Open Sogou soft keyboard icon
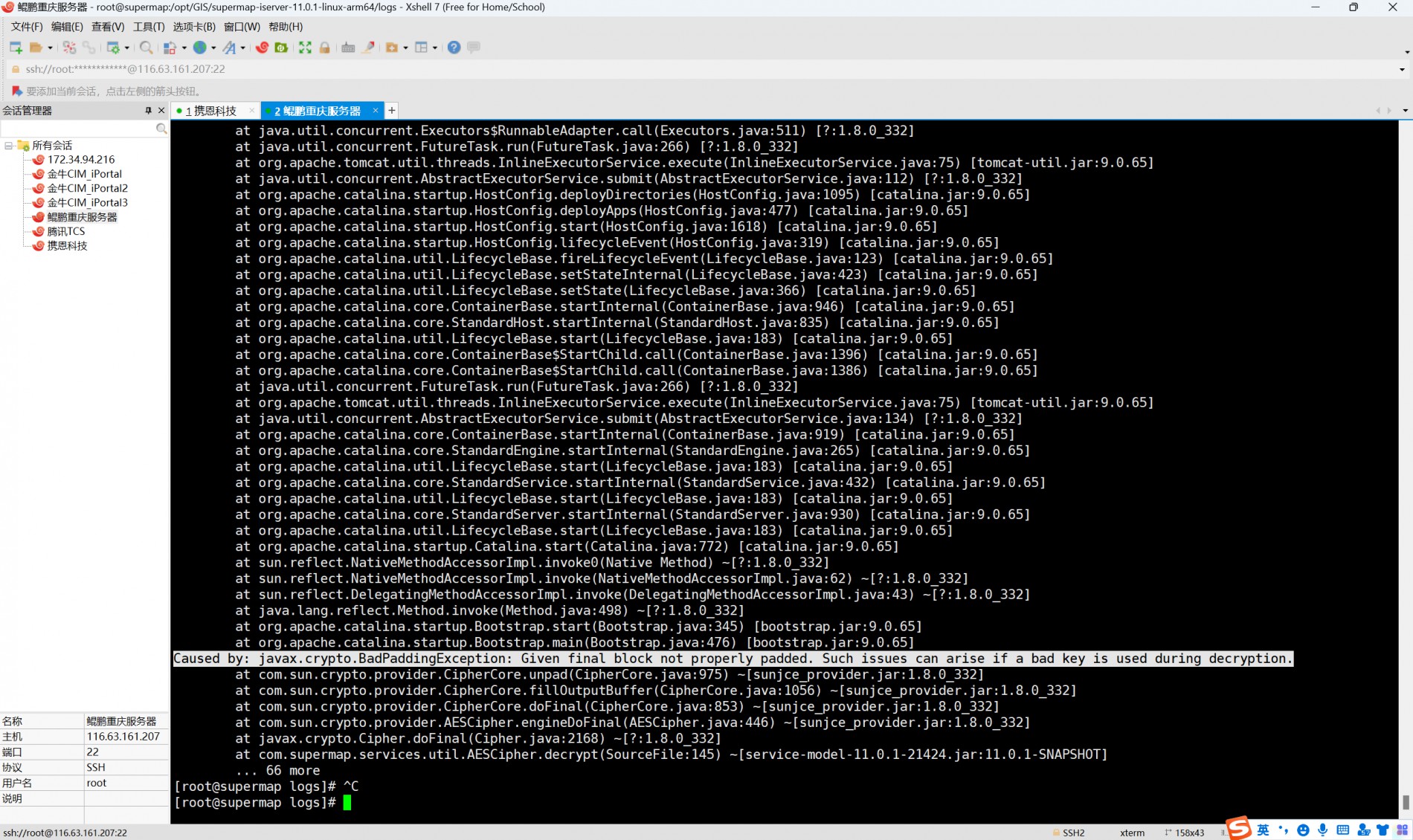This screenshot has width=1413, height=840. tap(1342, 830)
